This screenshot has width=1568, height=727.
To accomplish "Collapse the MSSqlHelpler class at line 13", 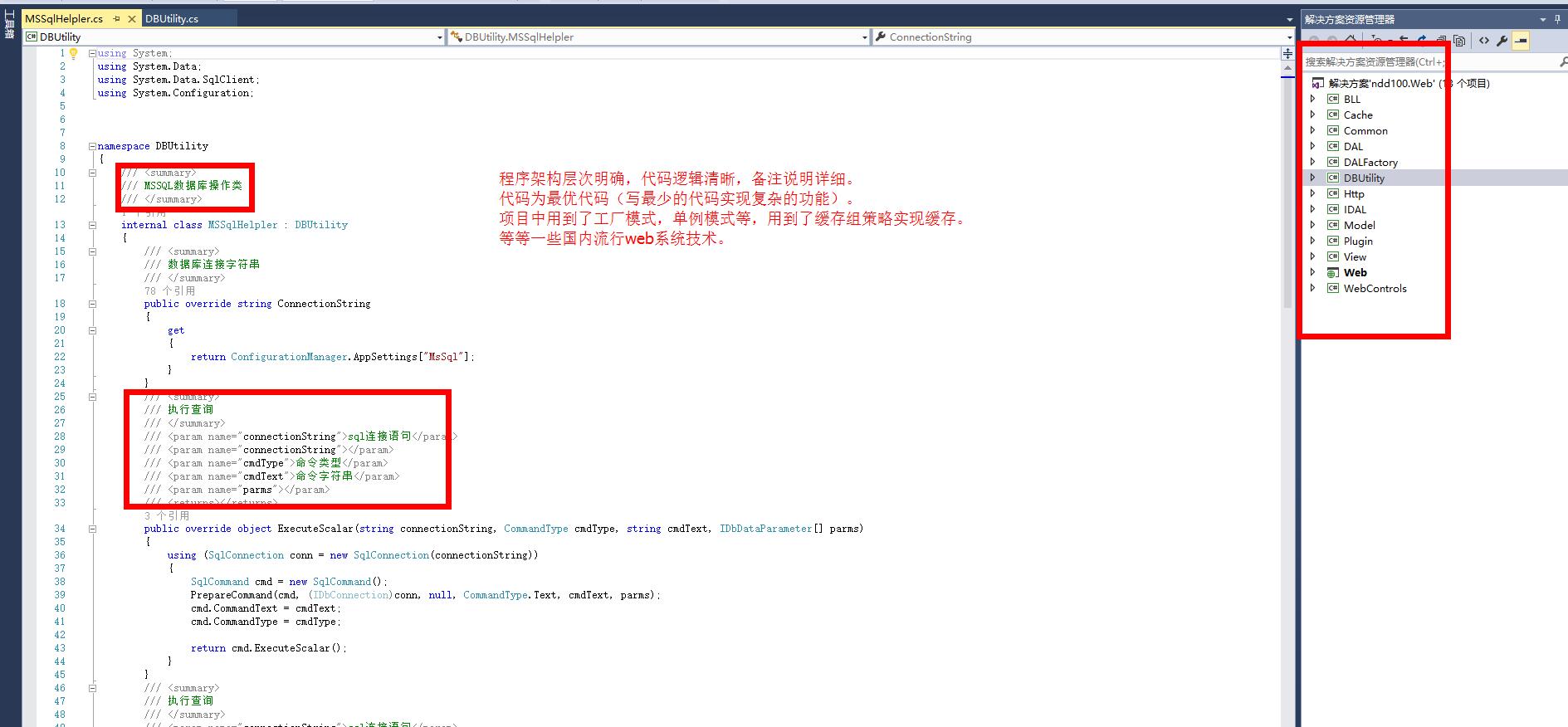I will (x=92, y=225).
